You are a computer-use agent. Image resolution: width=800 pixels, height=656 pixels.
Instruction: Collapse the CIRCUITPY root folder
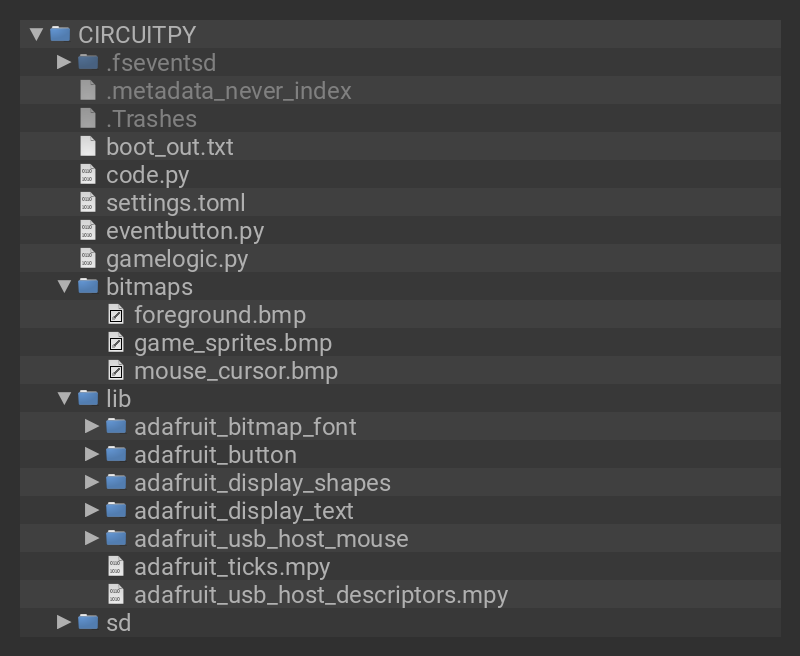[37, 35]
